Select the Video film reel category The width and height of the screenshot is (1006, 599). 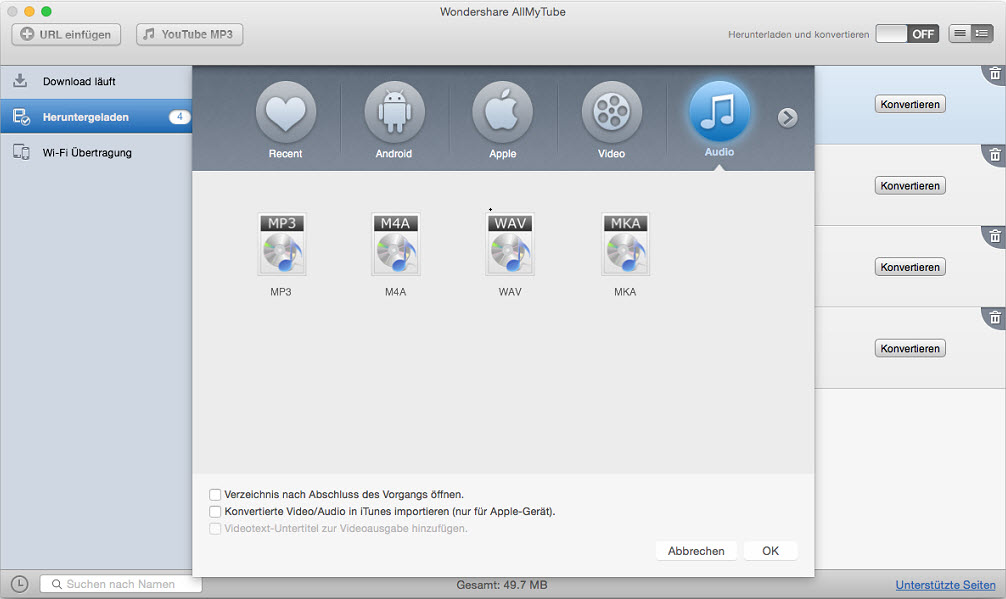pos(611,112)
